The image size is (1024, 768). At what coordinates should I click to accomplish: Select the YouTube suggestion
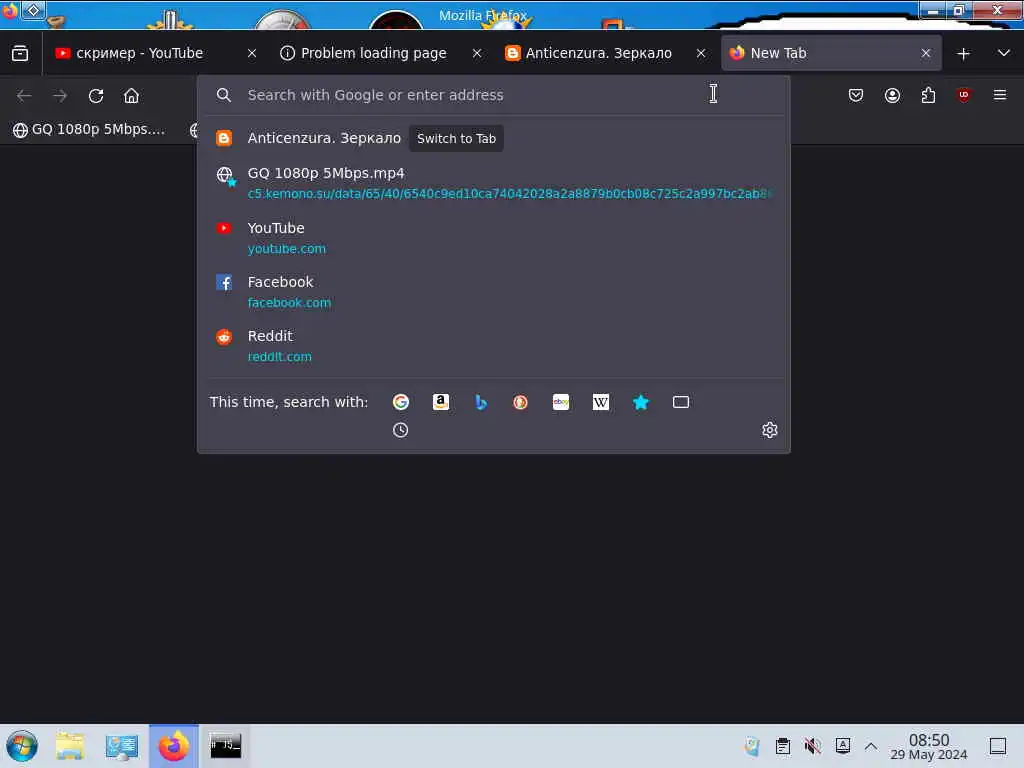click(x=493, y=238)
